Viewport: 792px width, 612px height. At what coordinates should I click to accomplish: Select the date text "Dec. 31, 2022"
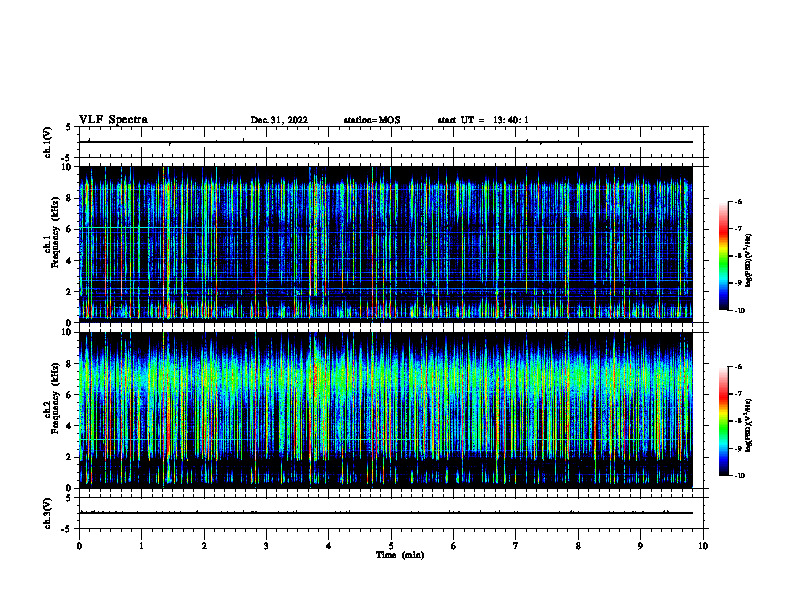coord(279,120)
